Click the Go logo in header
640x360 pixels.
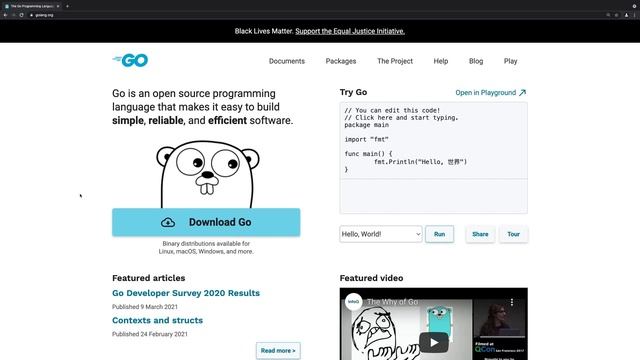point(130,60)
